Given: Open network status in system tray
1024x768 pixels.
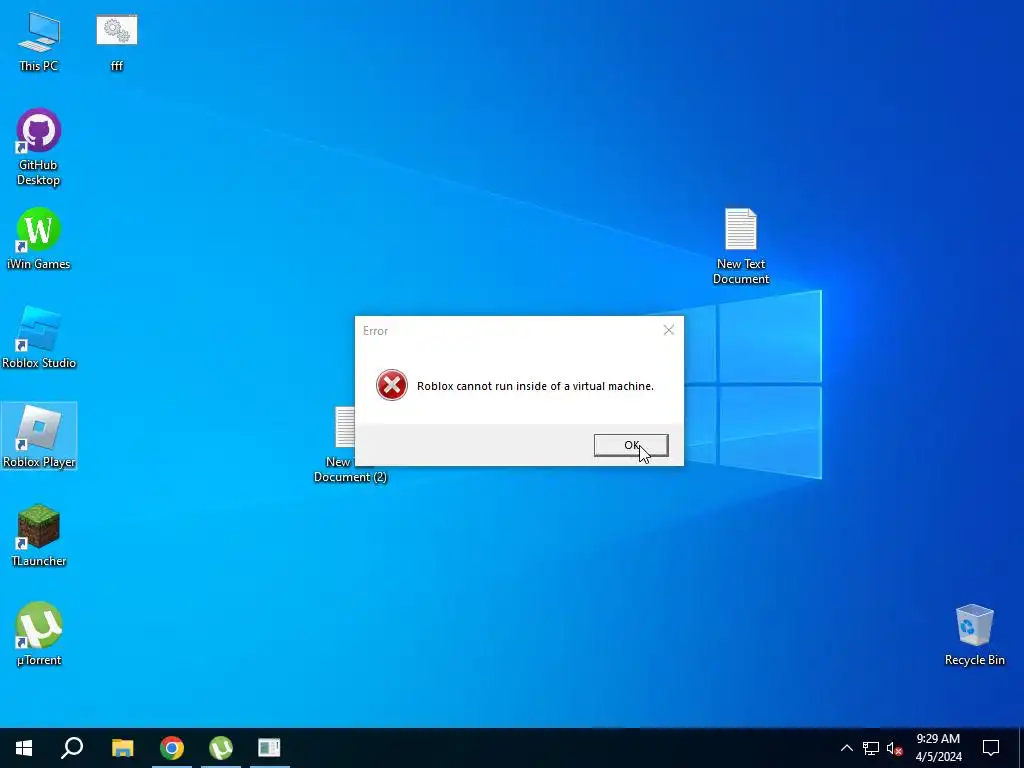Looking at the screenshot, I should click(x=871, y=748).
